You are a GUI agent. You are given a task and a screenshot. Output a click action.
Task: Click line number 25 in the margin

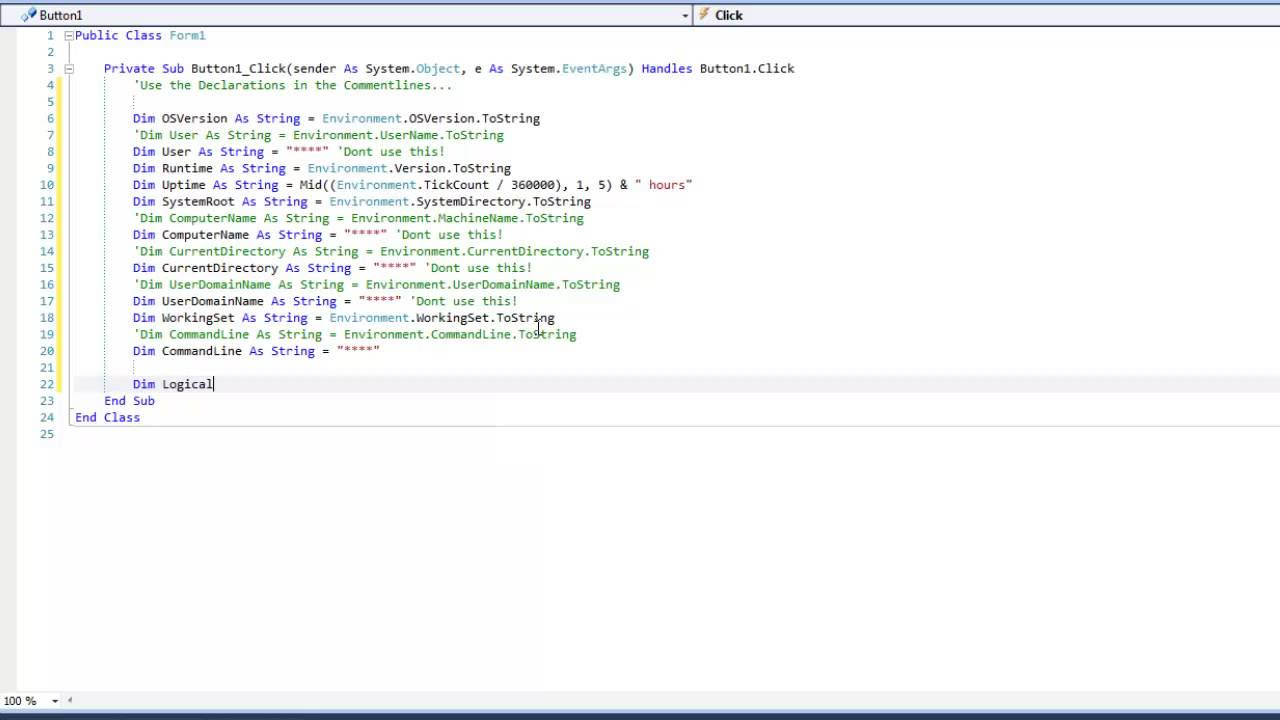[47, 434]
